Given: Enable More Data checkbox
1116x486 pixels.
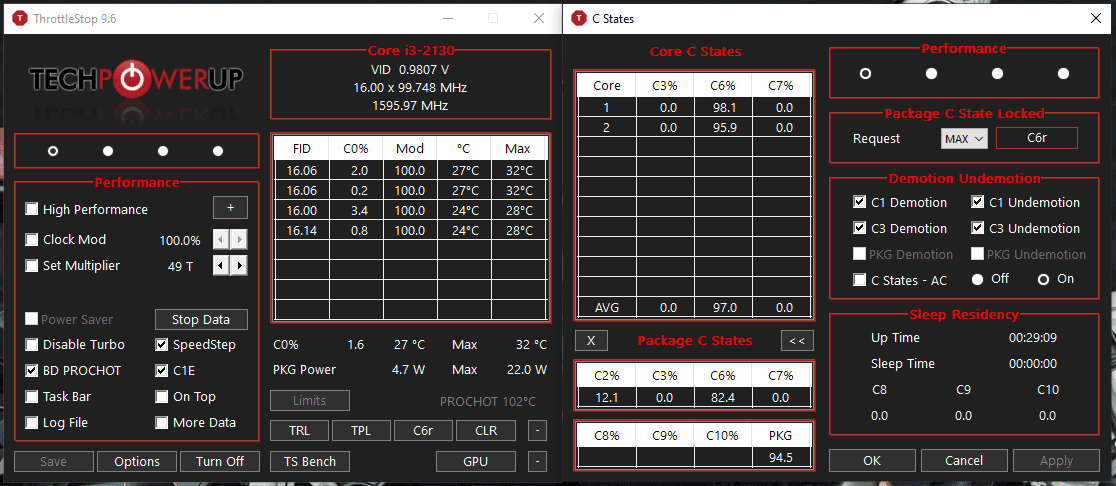Looking at the screenshot, I should point(162,423).
